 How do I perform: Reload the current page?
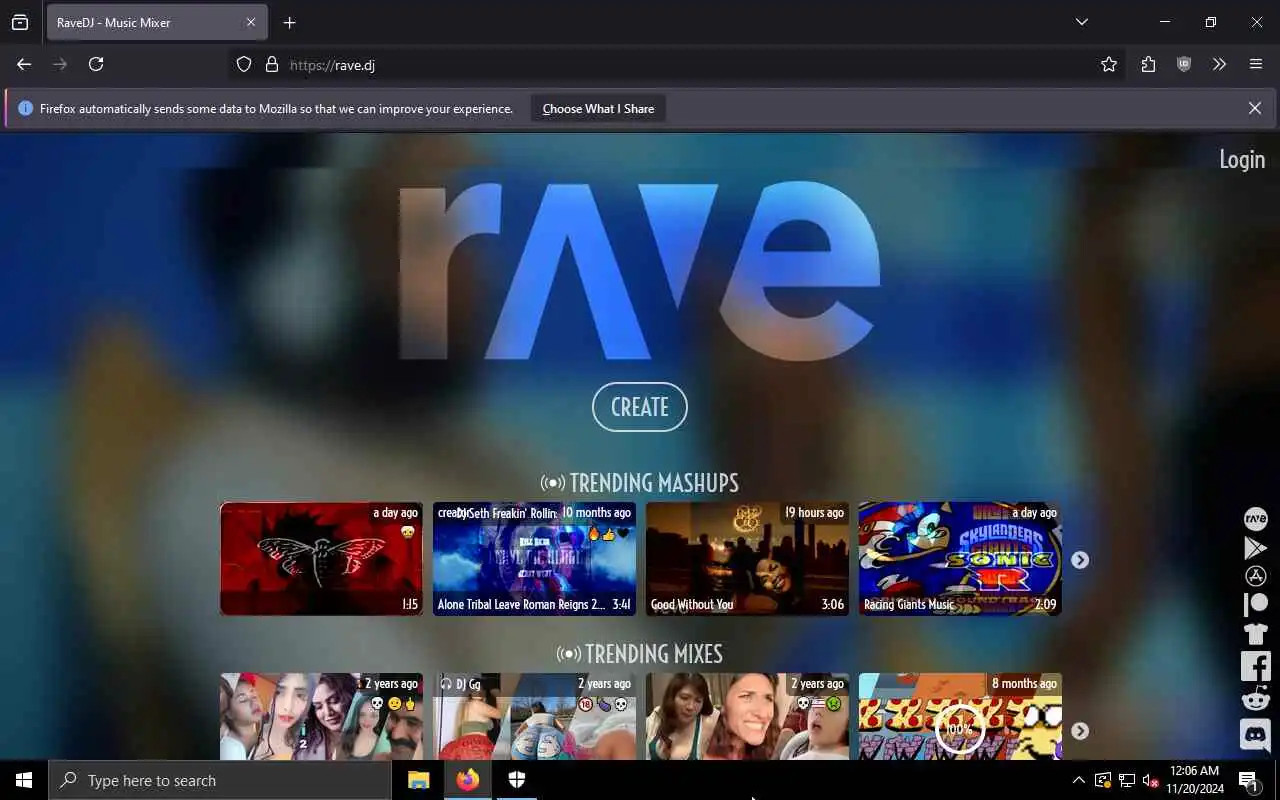tap(96, 64)
